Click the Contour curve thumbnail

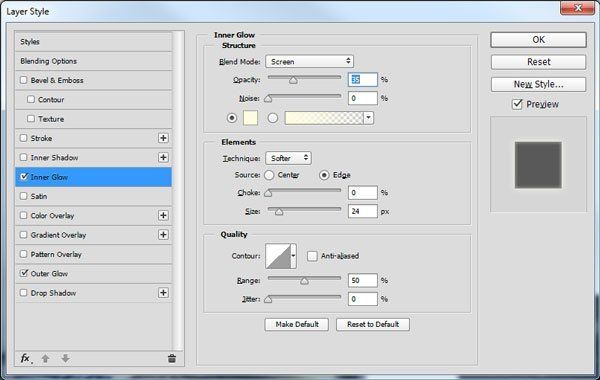278,256
